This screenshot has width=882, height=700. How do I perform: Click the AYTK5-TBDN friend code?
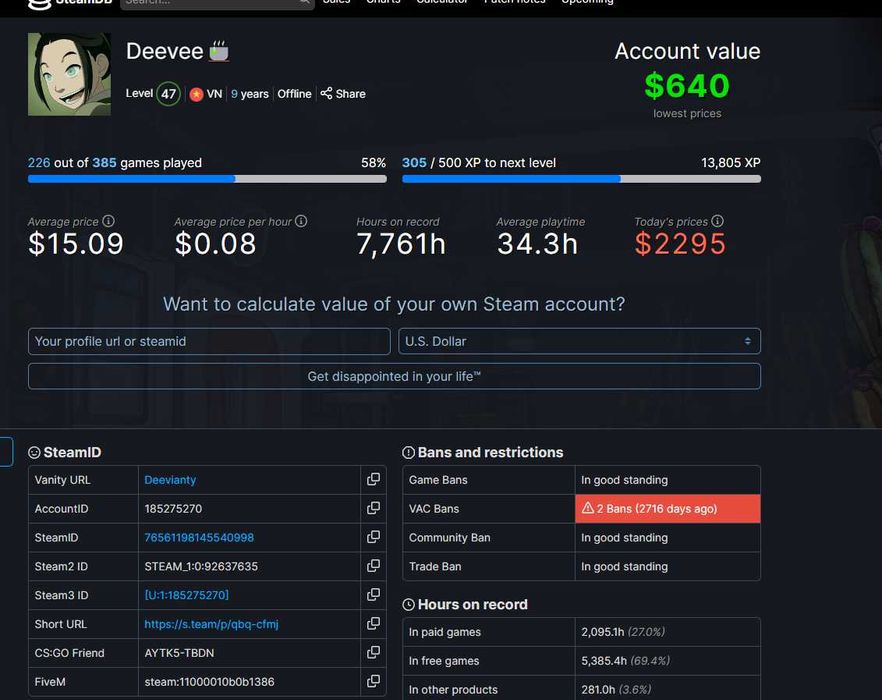pyautogui.click(x=179, y=653)
